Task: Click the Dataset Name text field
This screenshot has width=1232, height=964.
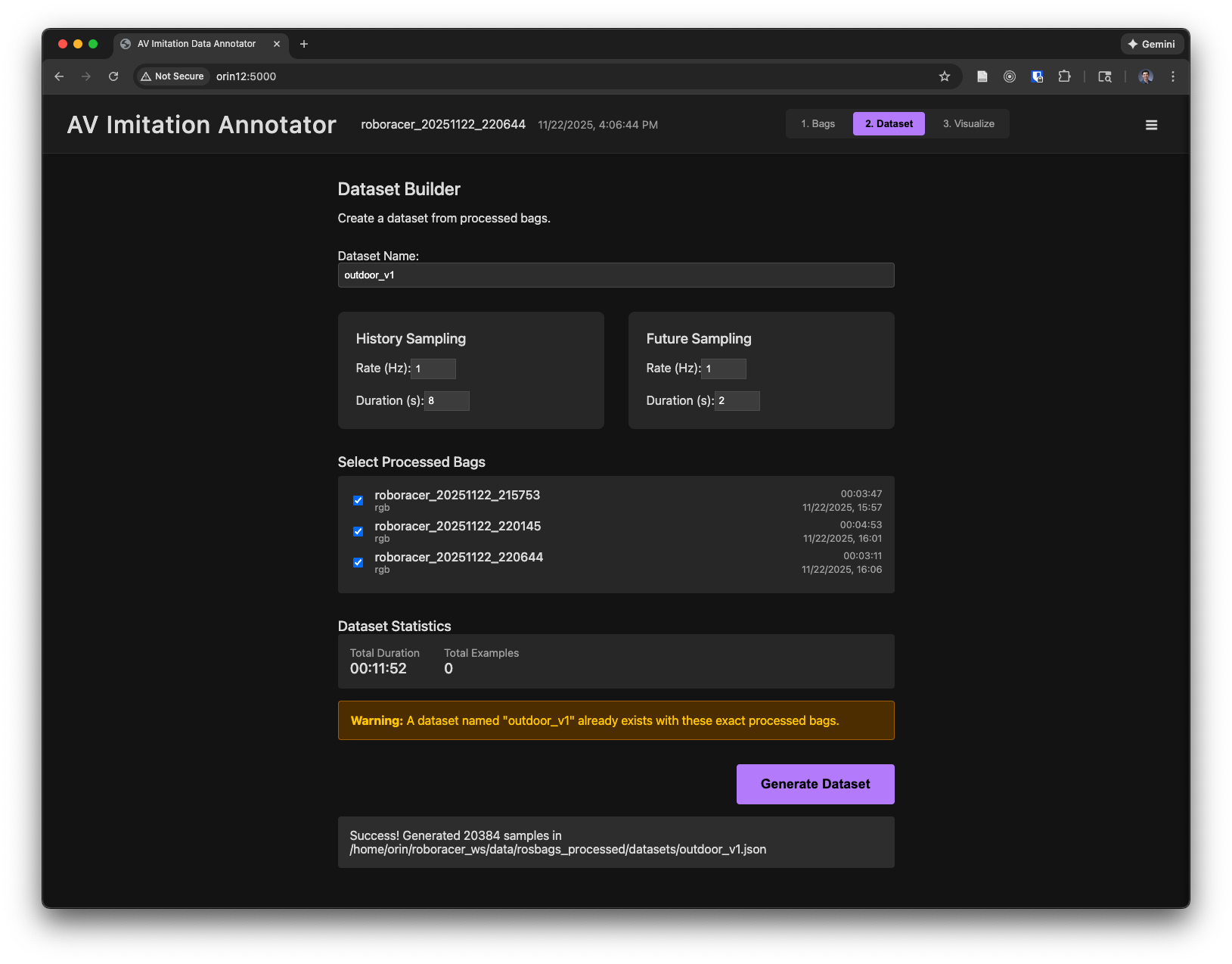Action: click(x=616, y=275)
